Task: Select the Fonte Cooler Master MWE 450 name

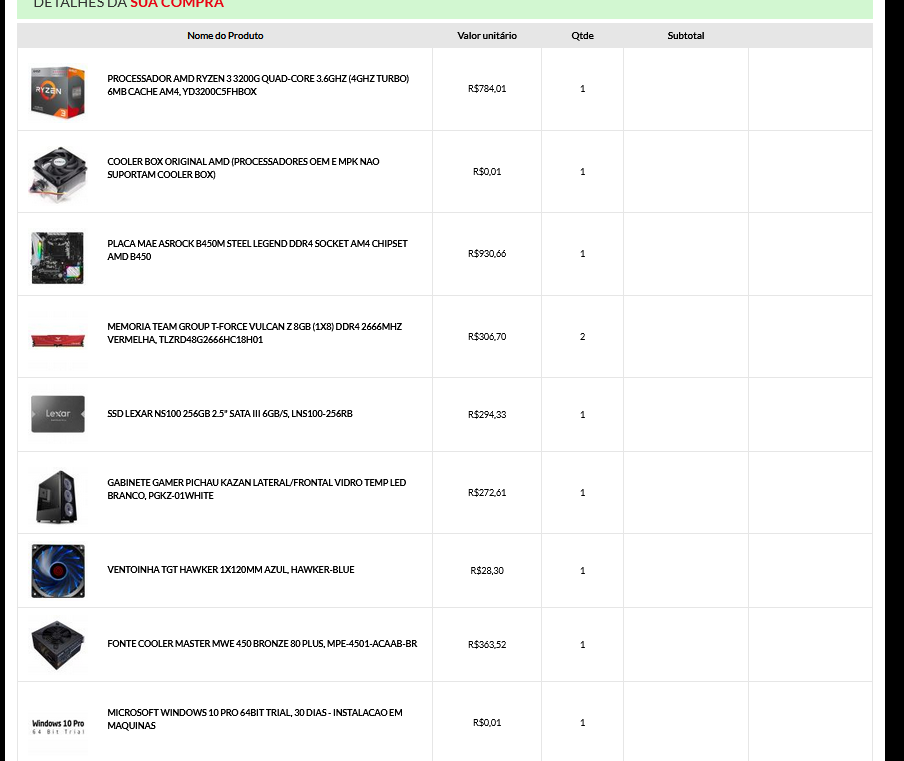Action: click(262, 643)
